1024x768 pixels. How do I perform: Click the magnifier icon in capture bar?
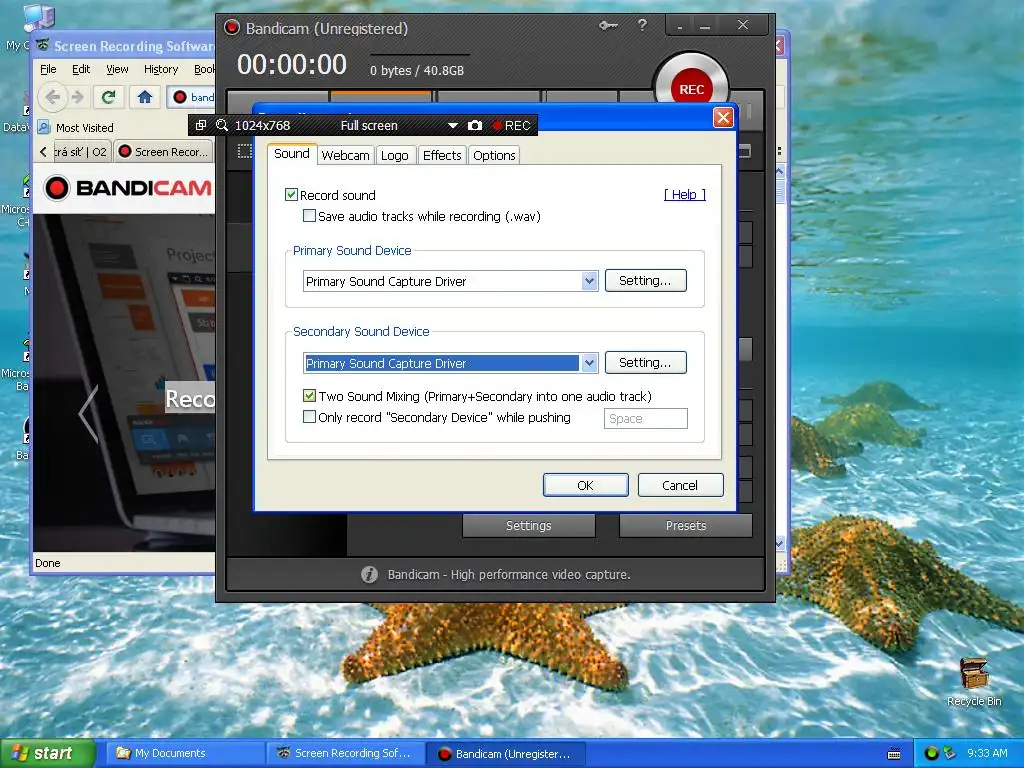point(222,125)
